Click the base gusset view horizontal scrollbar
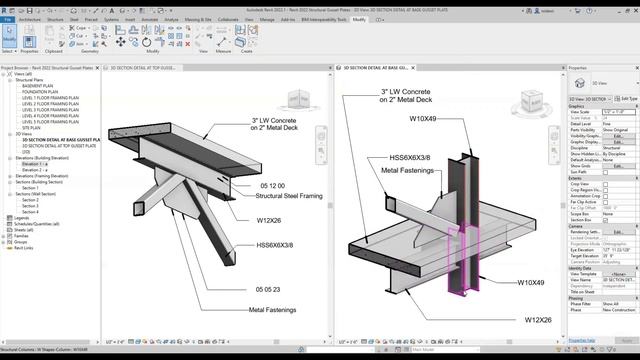 pyautogui.click(x=509, y=342)
